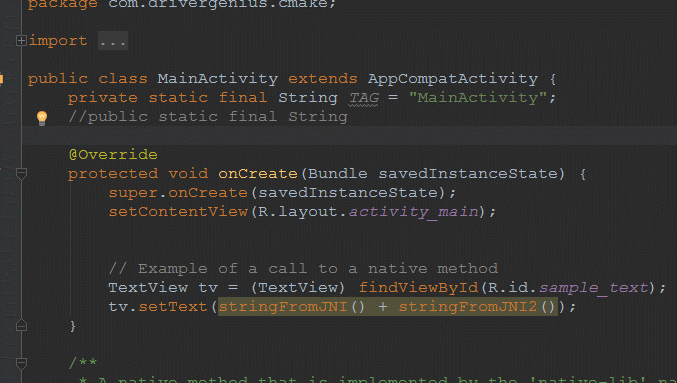Click the super keyword in onCreate body

click(133, 193)
